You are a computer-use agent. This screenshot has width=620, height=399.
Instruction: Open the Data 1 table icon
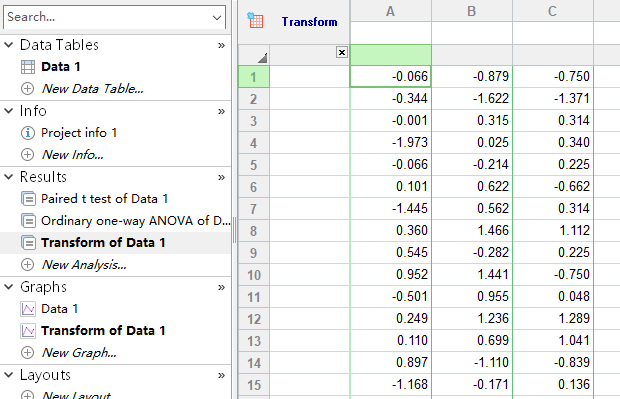pyautogui.click(x=28, y=67)
